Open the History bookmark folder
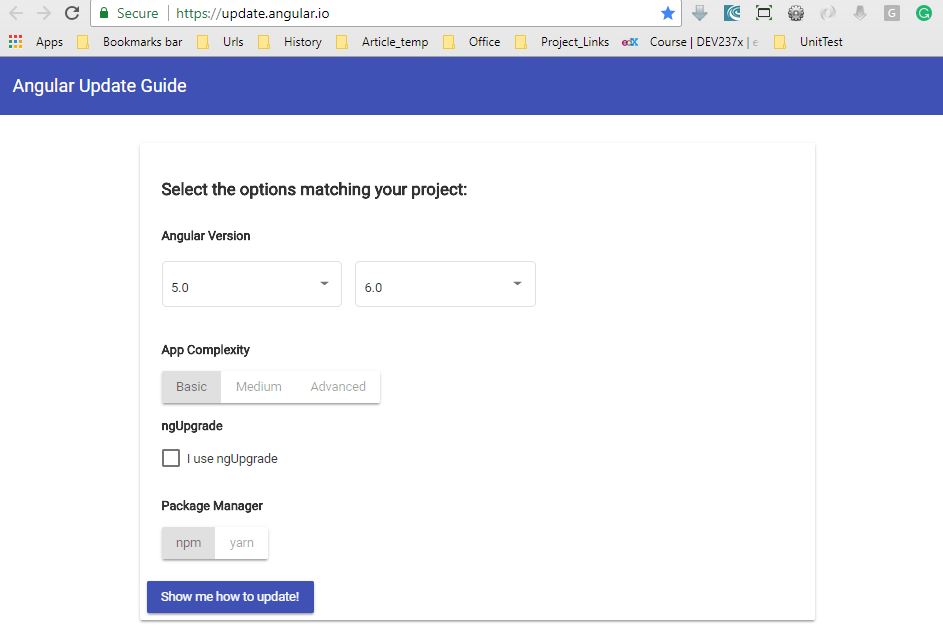Viewport: 943px width, 631px height. tap(290, 42)
